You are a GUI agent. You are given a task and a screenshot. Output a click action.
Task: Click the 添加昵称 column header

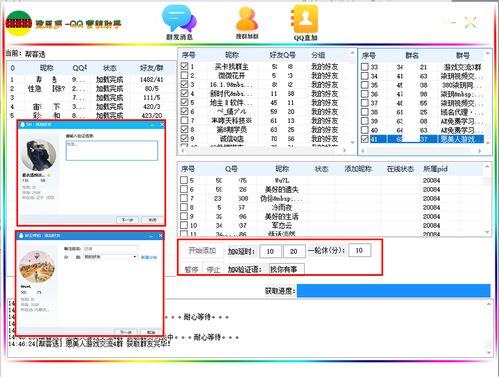click(x=358, y=169)
